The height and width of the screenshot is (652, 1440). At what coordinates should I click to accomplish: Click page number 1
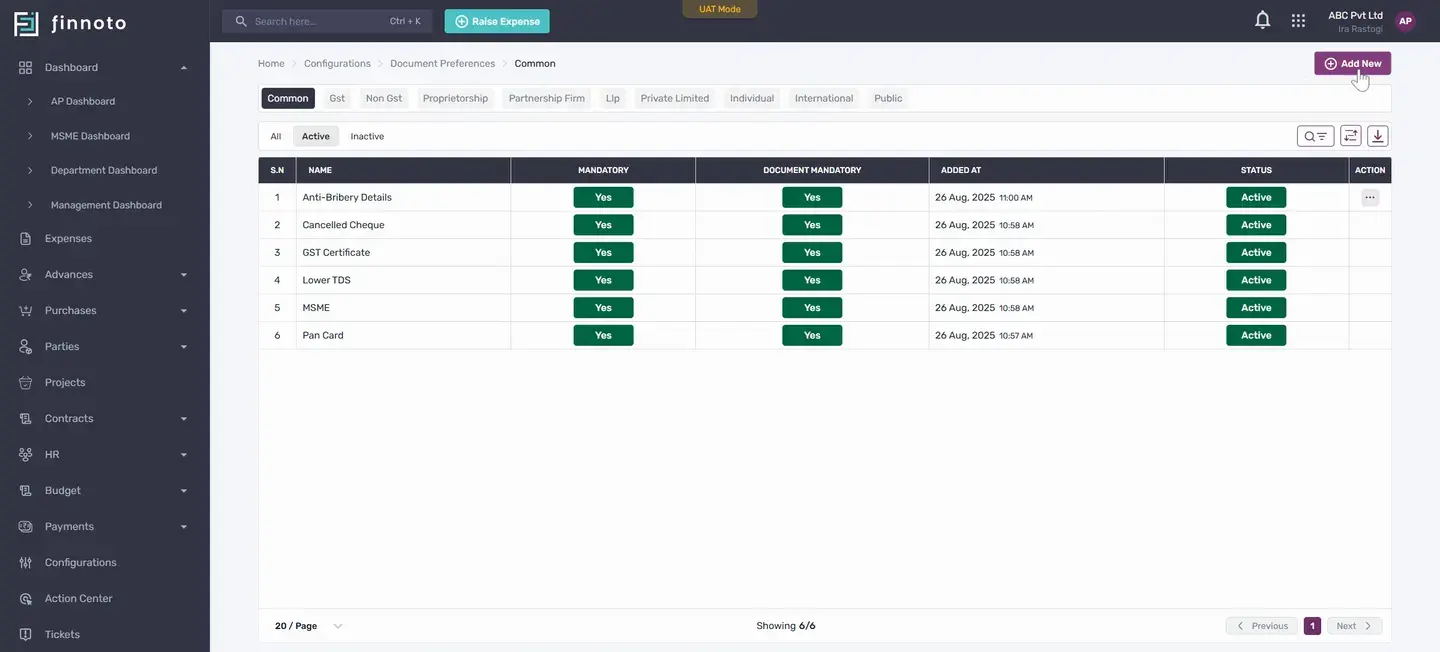click(x=1312, y=626)
